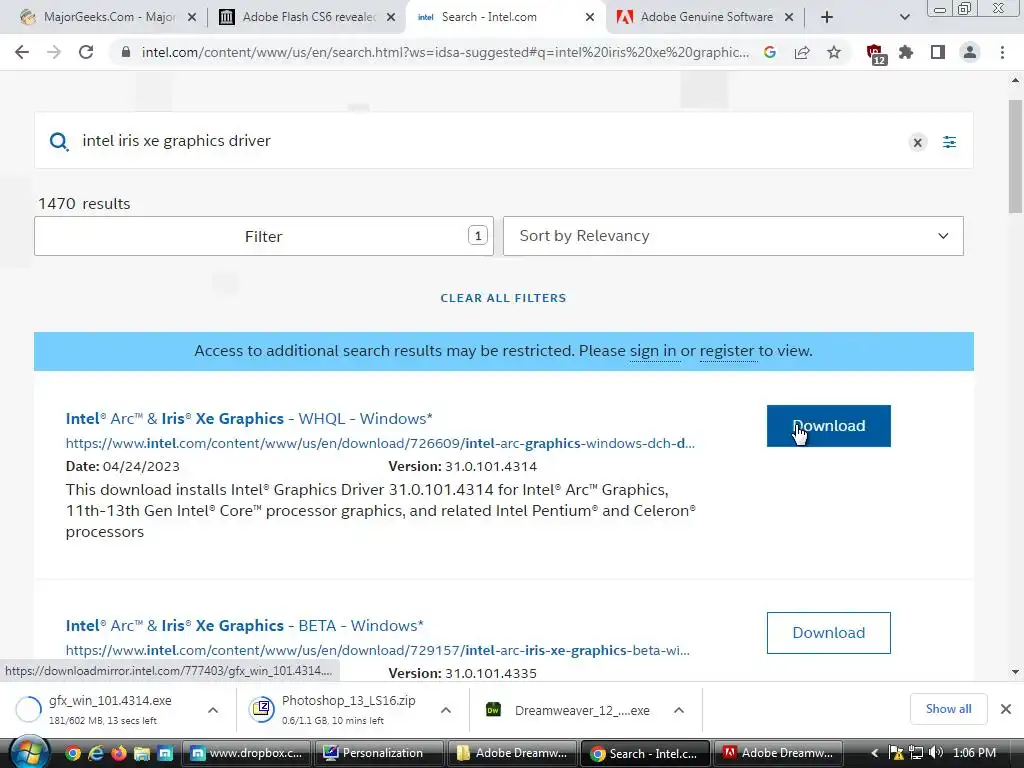
Task: Open search settings sliders icon
Action: pyautogui.click(x=950, y=142)
